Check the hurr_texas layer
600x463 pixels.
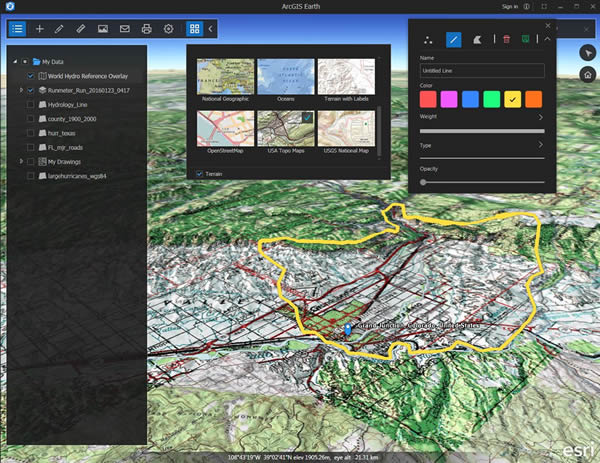click(x=31, y=133)
